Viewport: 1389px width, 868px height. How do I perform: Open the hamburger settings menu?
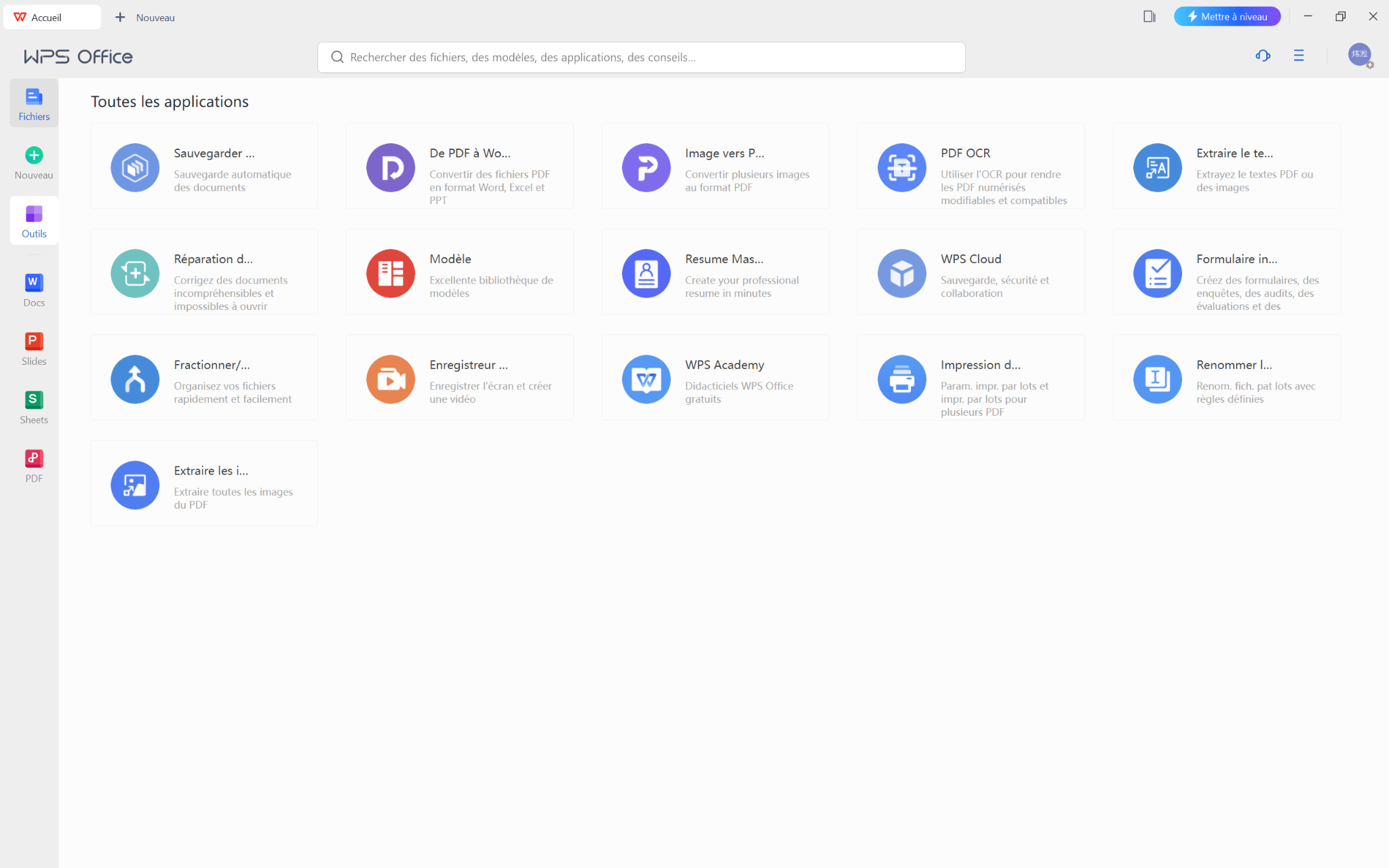1298,56
